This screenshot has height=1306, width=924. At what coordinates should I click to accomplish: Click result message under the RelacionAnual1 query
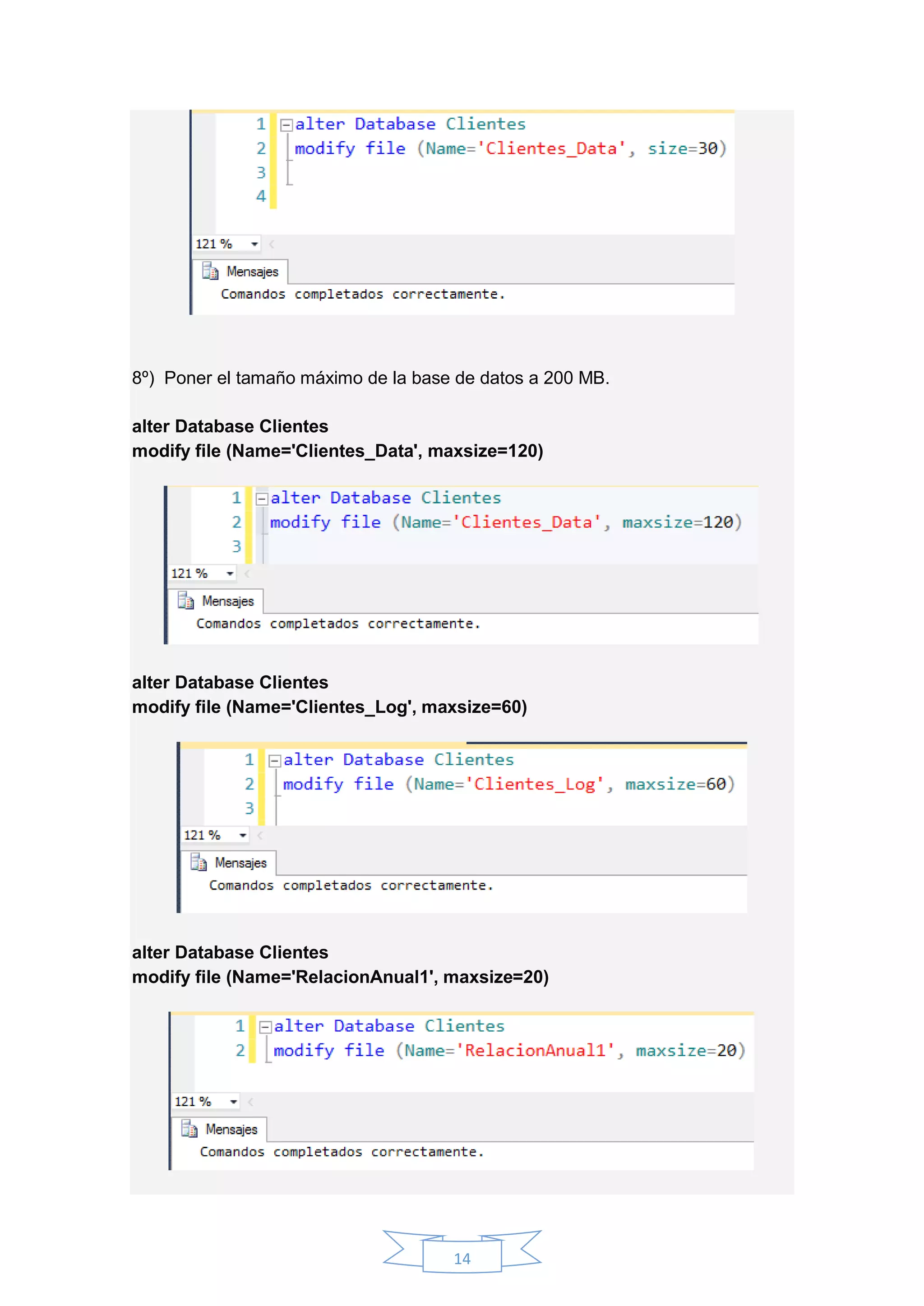tap(342, 1152)
